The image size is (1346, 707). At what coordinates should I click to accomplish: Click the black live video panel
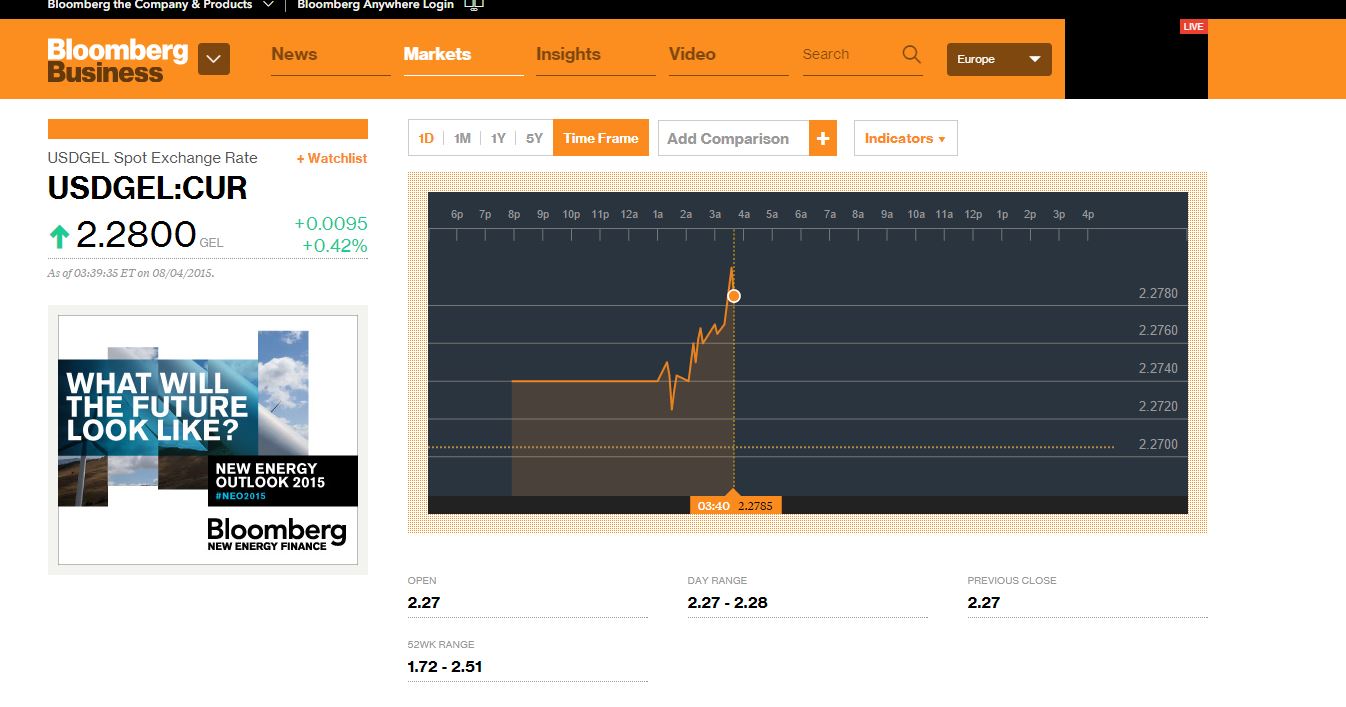(x=1136, y=59)
